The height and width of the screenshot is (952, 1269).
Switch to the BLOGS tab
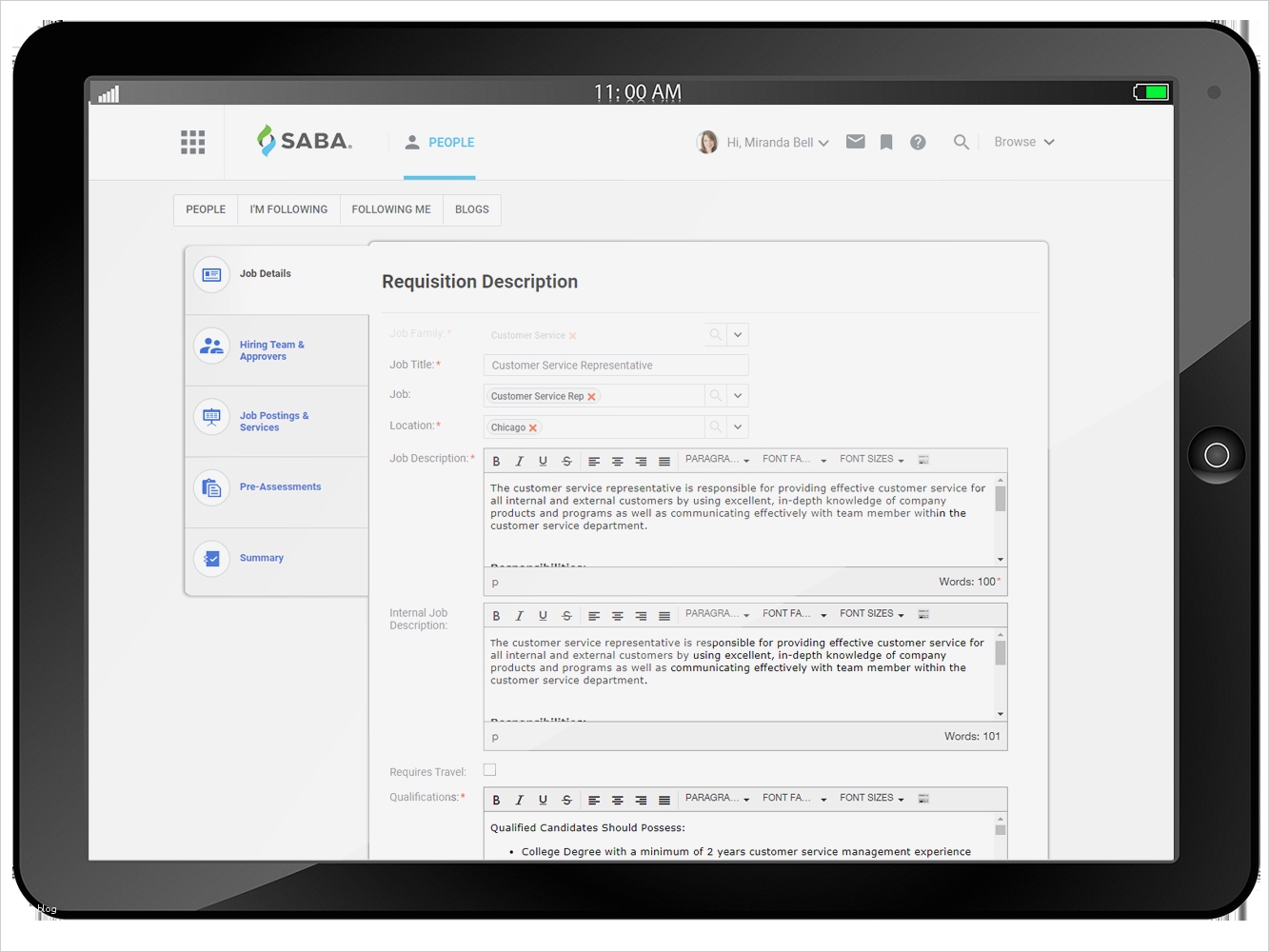472,209
